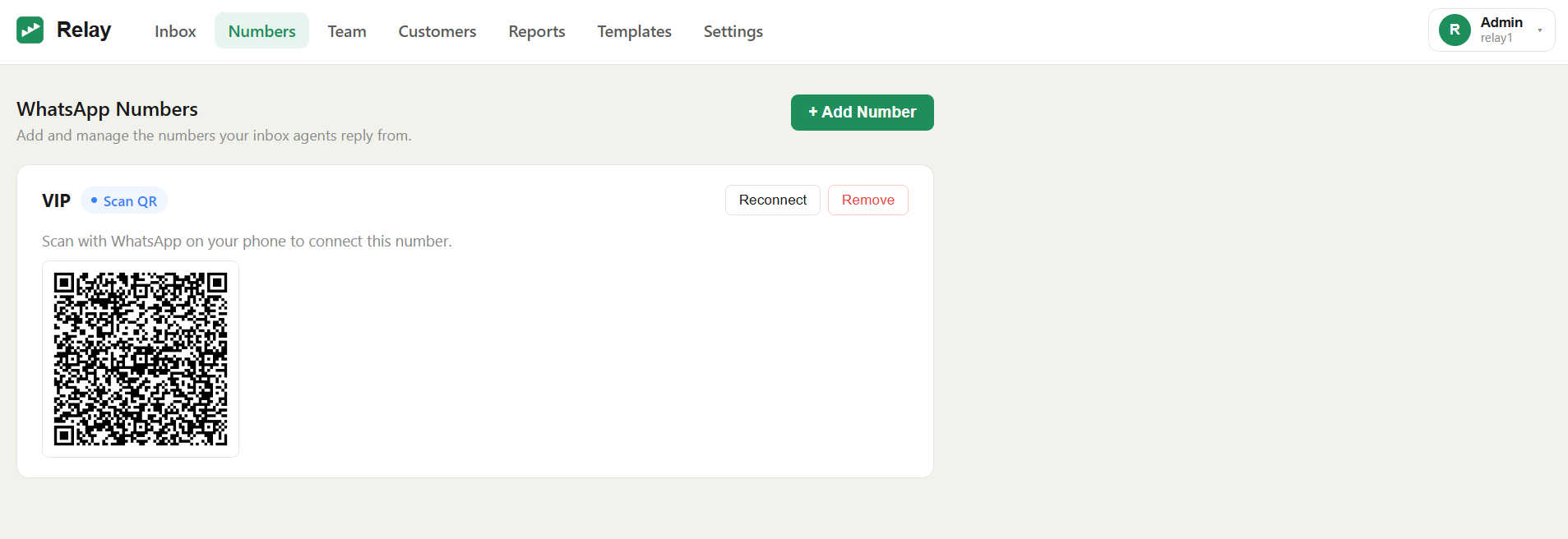Remove the VIP number

coord(868,200)
